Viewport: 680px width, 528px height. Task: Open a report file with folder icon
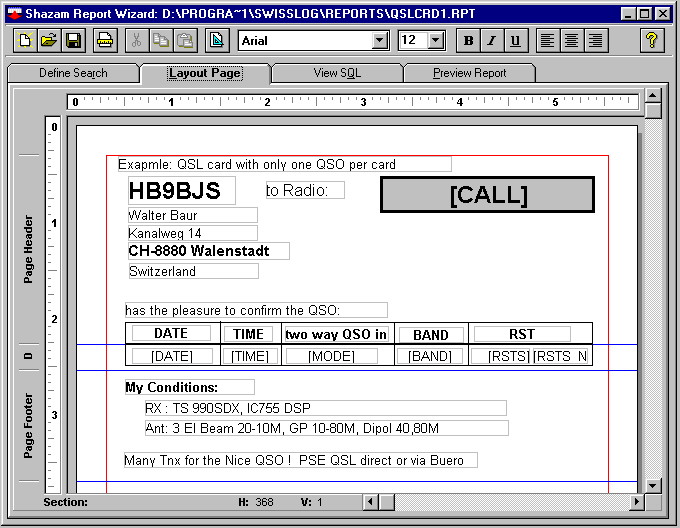[48, 41]
